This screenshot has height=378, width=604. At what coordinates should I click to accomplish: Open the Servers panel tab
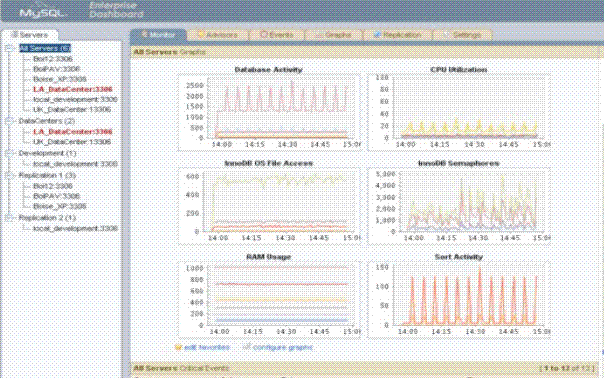(x=30, y=35)
